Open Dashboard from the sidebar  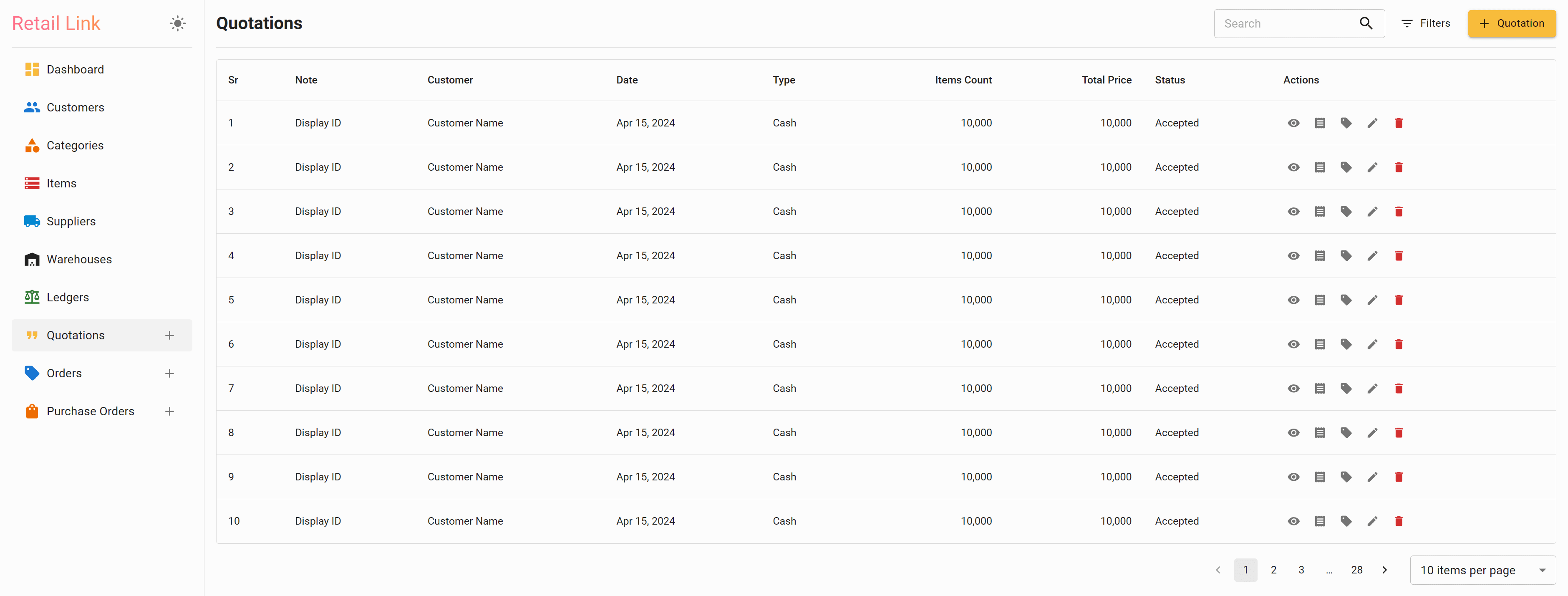point(75,69)
